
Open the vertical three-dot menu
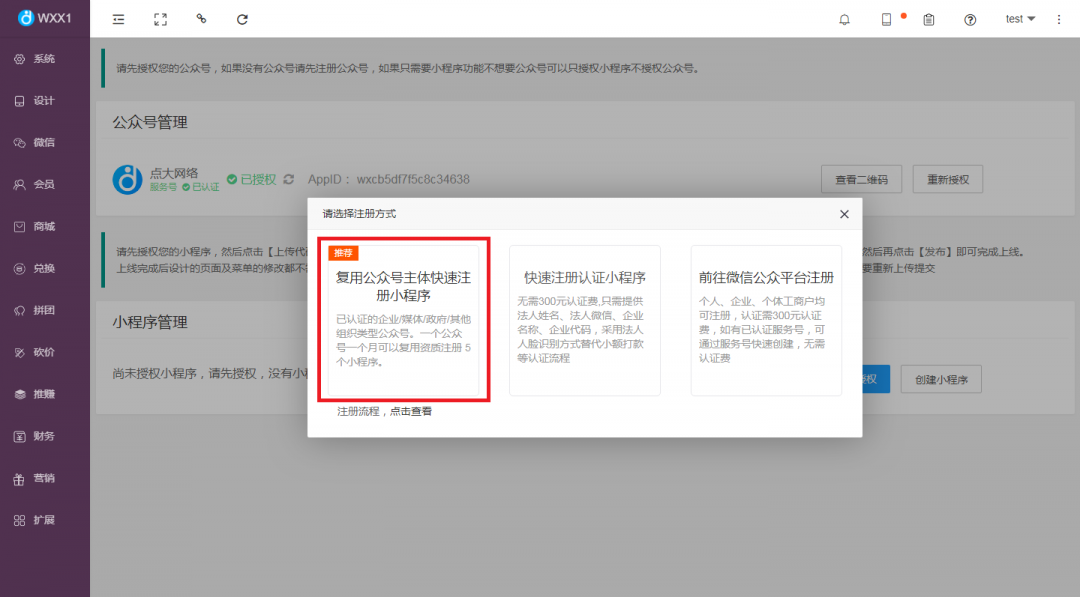1057,18
